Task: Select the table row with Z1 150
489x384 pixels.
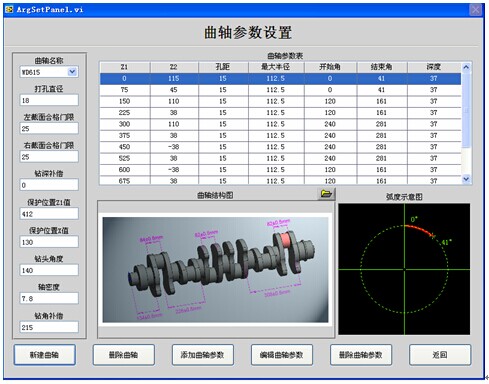Action: pyautogui.click(x=280, y=101)
